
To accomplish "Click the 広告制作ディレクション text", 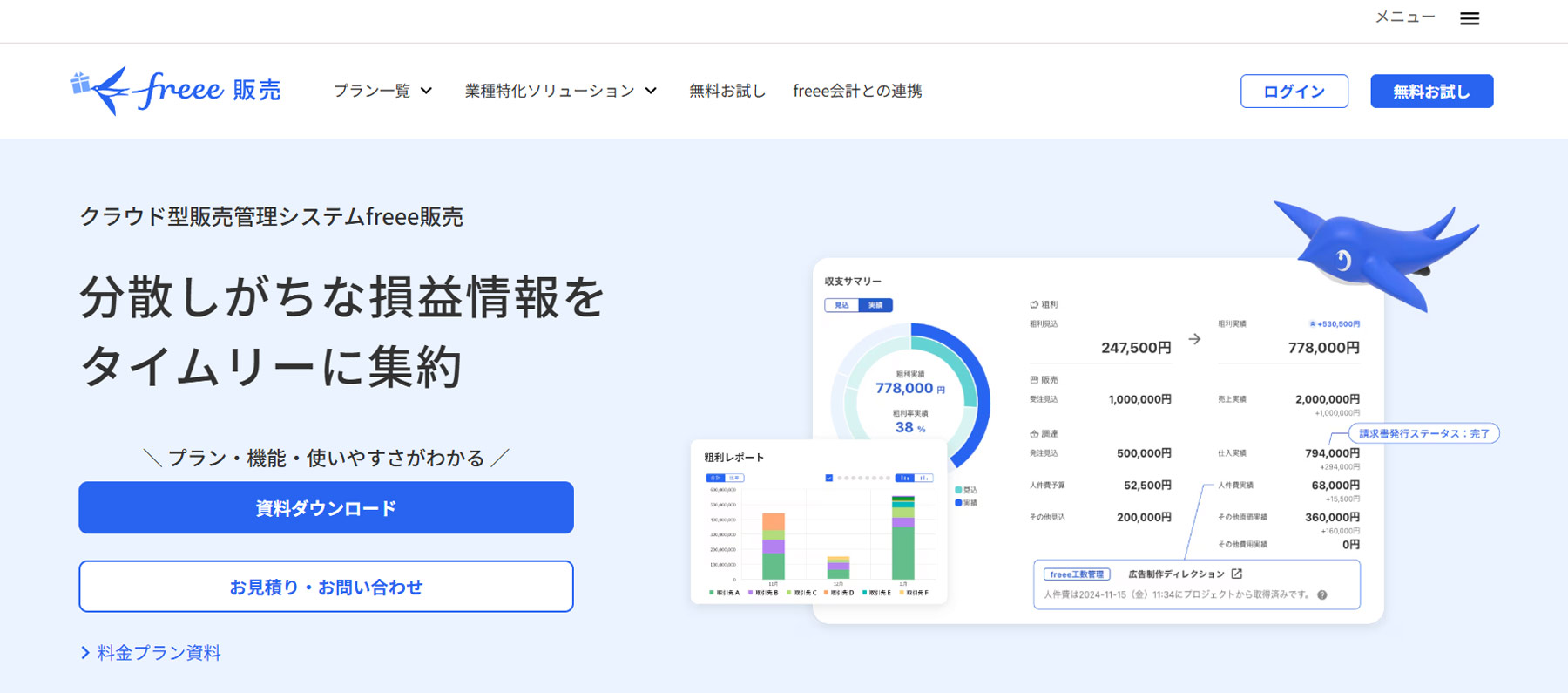I will (1176, 574).
